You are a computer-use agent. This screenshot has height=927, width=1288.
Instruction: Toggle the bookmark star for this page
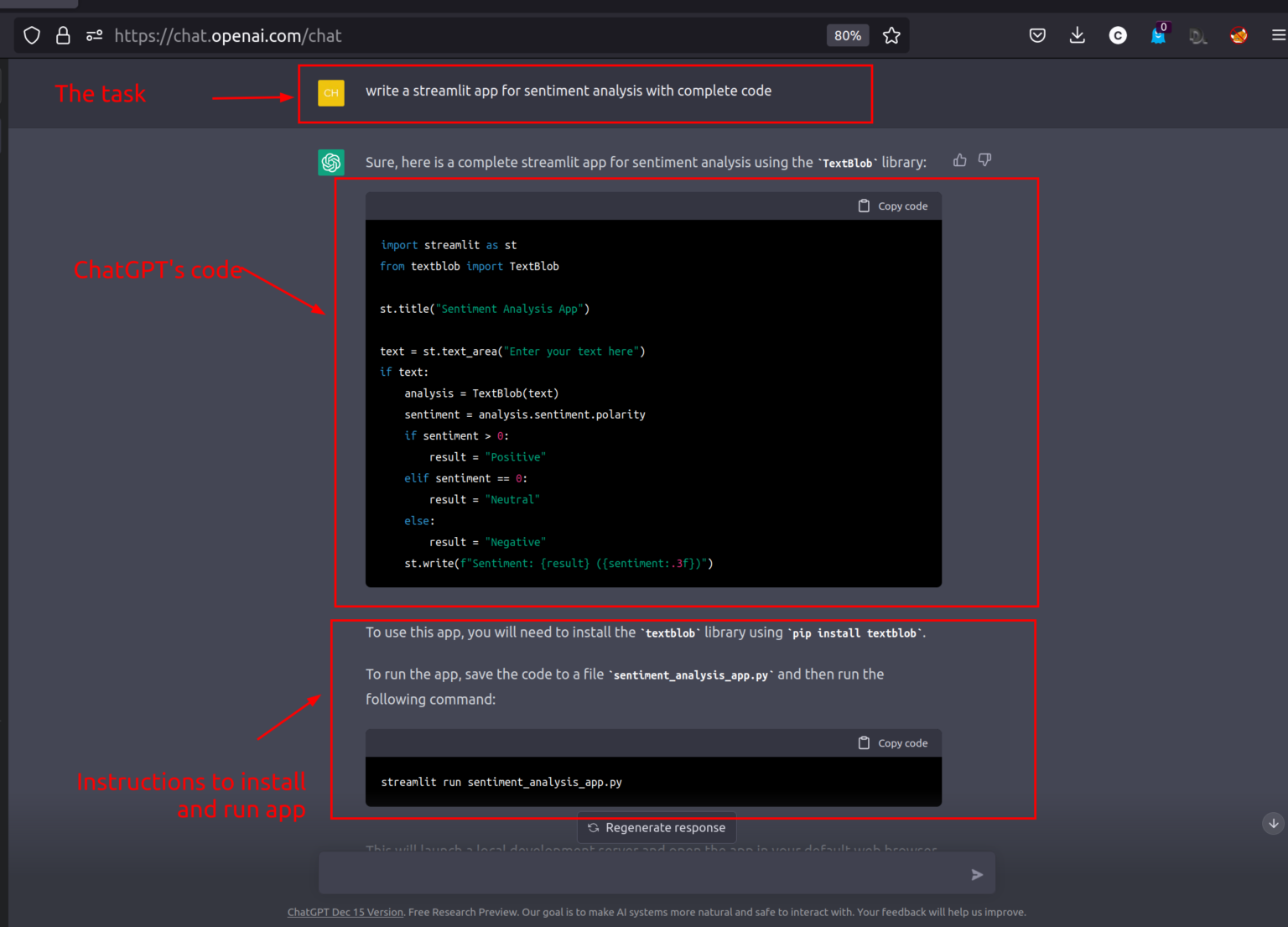pos(891,35)
